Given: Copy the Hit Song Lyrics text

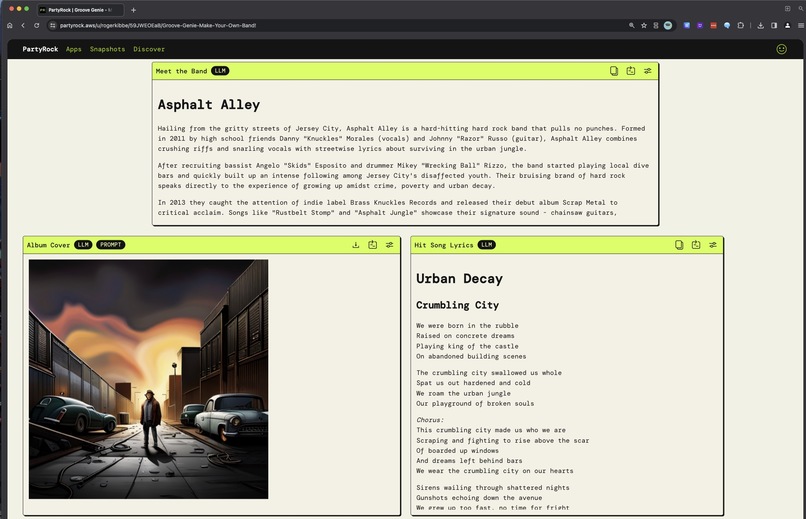Looking at the screenshot, I should 679,245.
